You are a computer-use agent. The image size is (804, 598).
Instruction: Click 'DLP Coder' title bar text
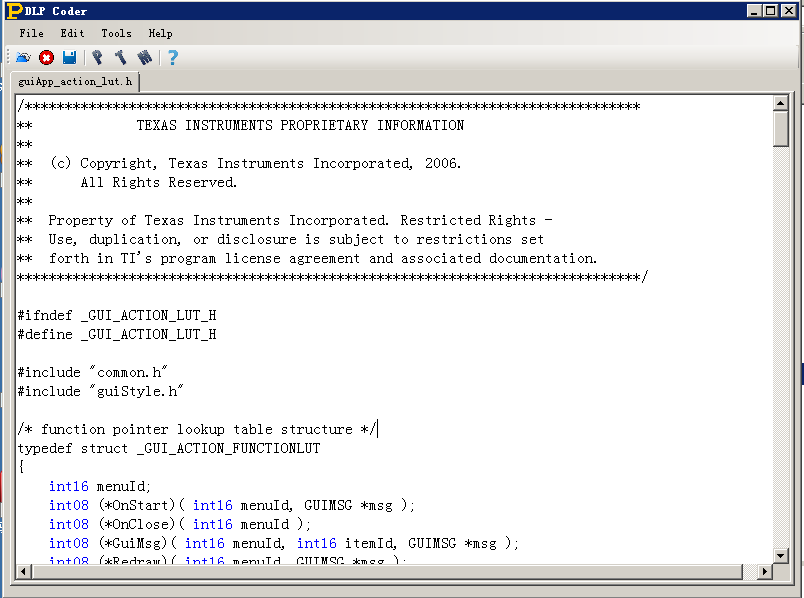click(56, 11)
